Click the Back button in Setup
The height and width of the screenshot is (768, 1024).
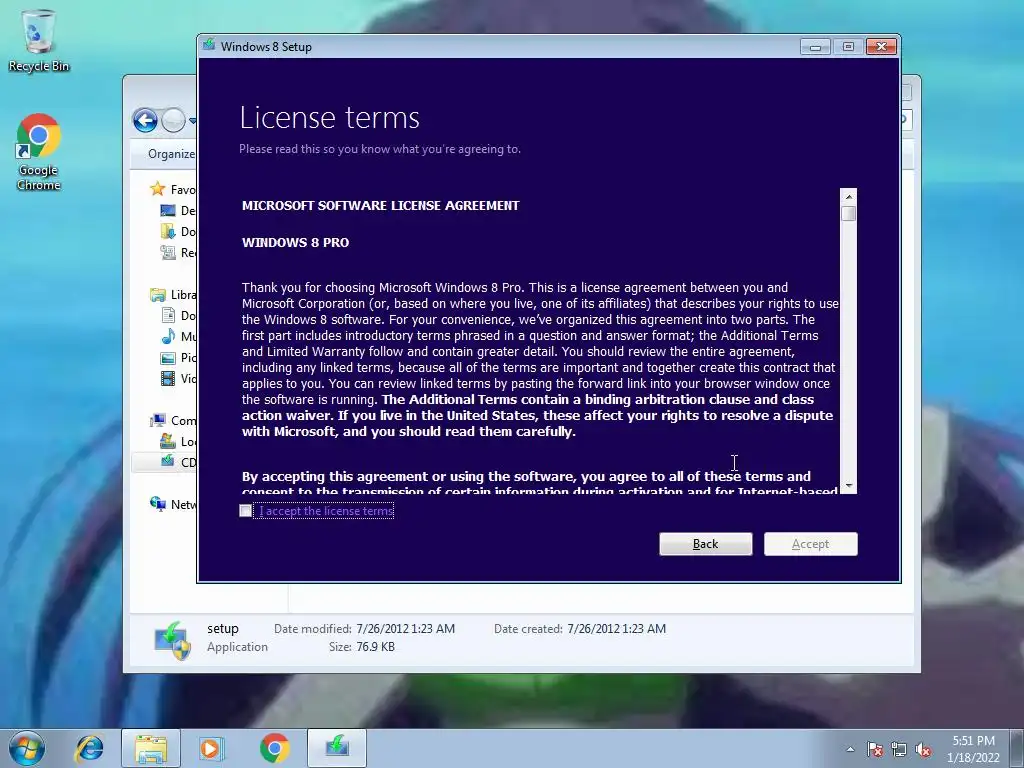coord(705,544)
